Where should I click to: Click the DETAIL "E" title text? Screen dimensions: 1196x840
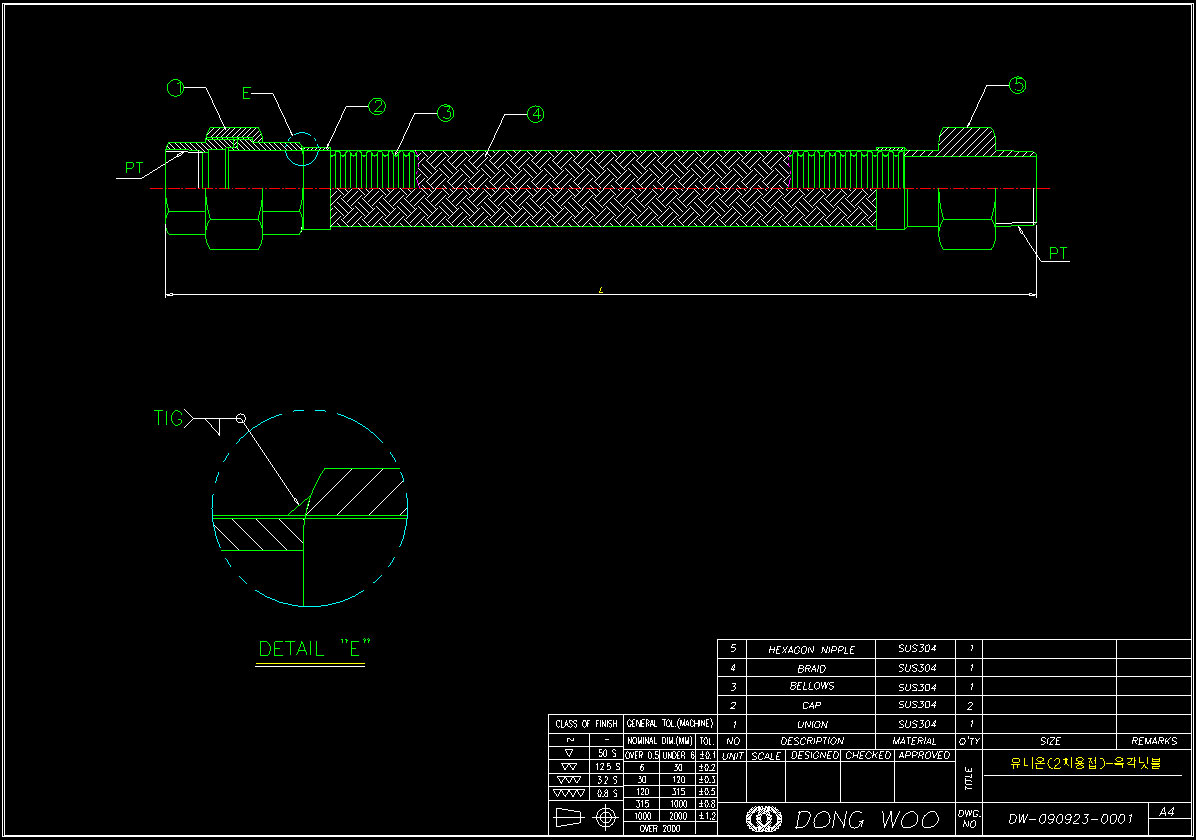(x=314, y=649)
